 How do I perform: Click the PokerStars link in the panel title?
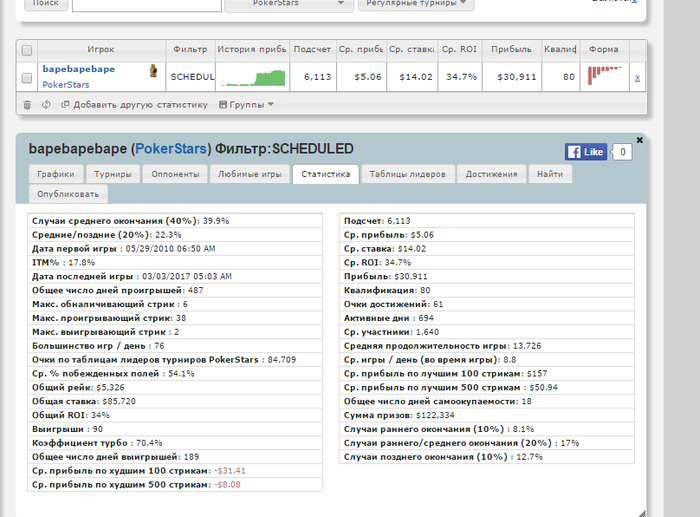click(171, 149)
